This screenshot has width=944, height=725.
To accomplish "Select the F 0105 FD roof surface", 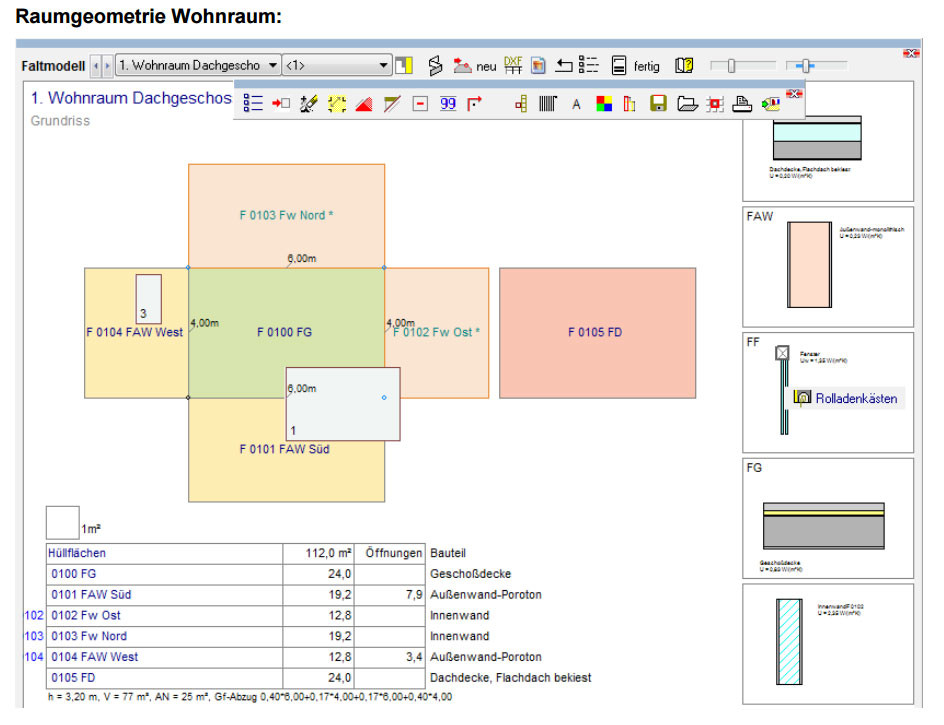I will (597, 333).
